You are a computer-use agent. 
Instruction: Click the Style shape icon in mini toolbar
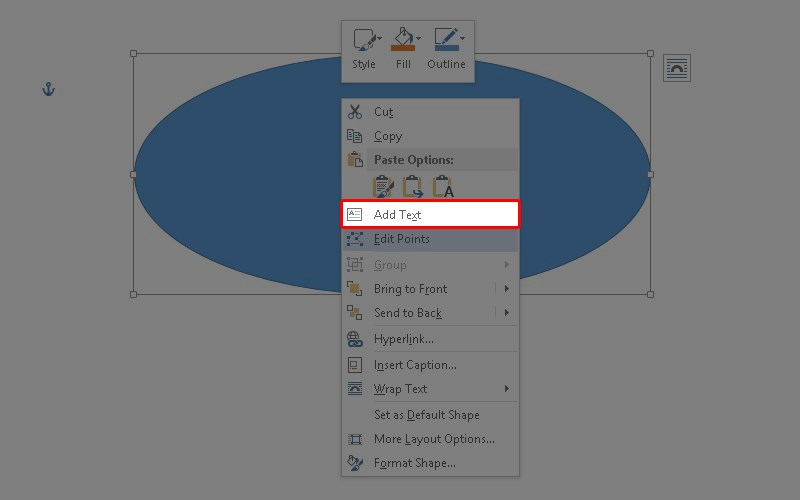362,41
